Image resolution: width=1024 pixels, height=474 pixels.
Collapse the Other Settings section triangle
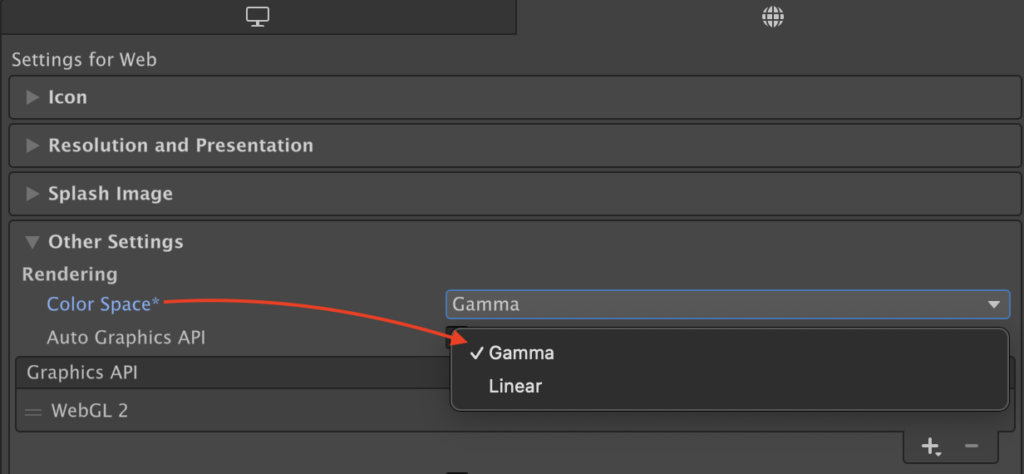click(x=32, y=242)
